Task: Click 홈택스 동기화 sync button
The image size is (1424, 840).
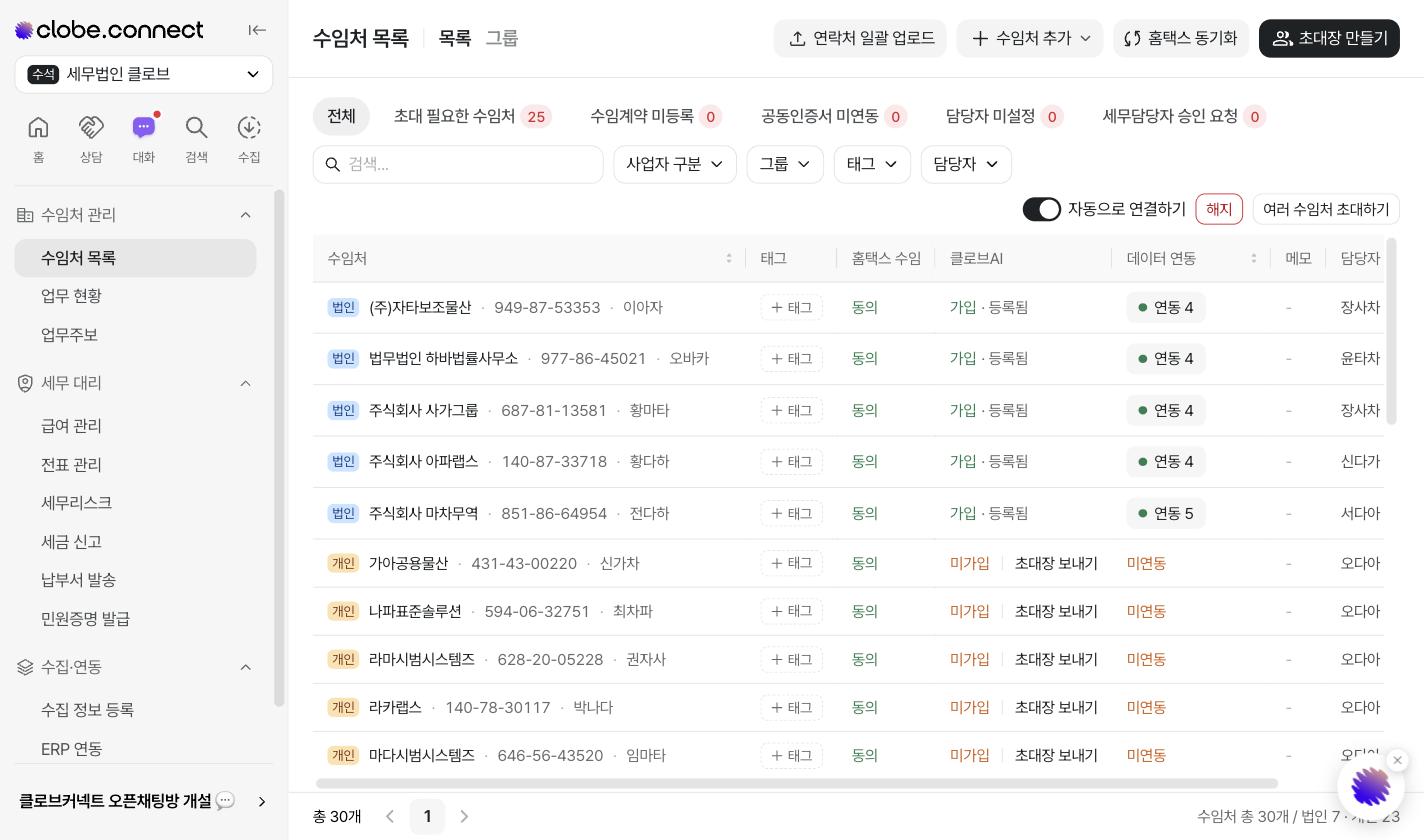Action: point(1181,38)
